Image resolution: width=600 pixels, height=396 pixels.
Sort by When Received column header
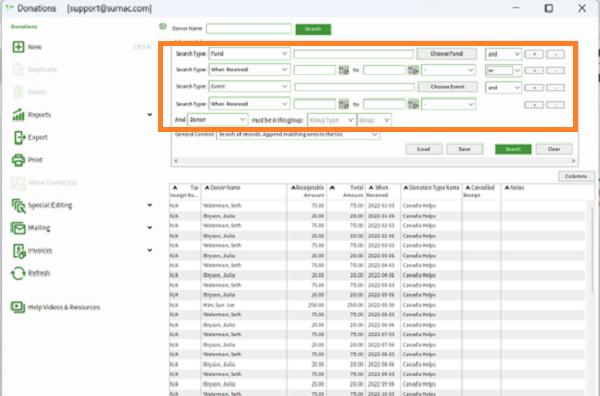[383, 191]
